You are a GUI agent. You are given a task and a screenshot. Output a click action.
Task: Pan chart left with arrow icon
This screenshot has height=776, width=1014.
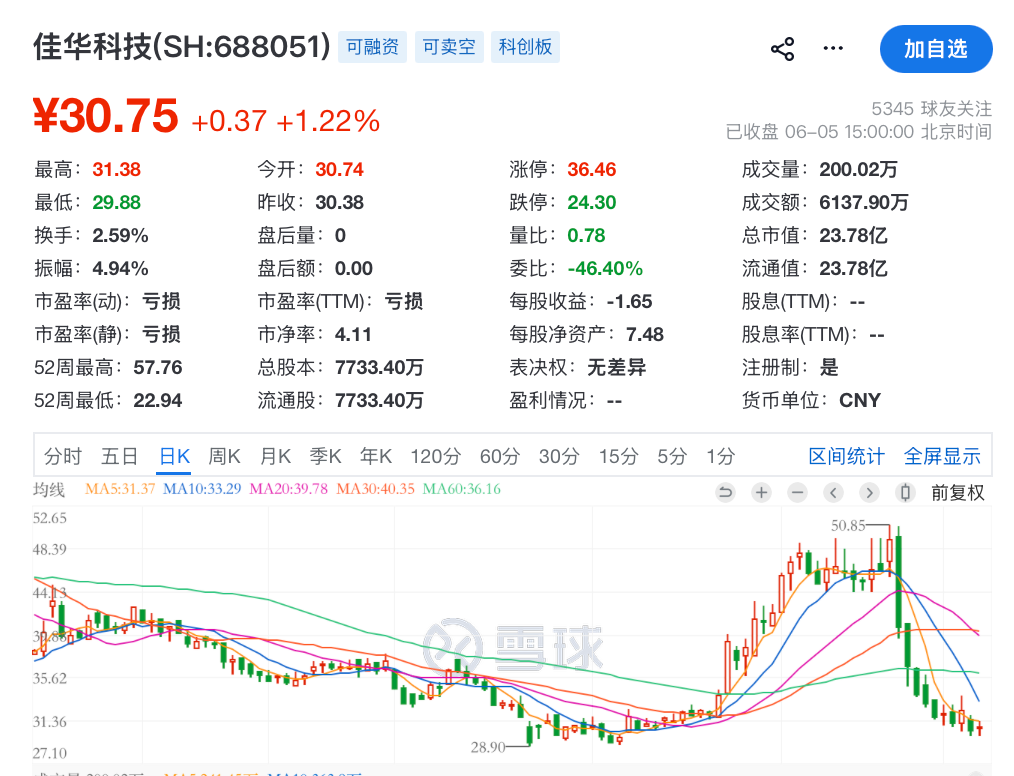click(x=834, y=493)
